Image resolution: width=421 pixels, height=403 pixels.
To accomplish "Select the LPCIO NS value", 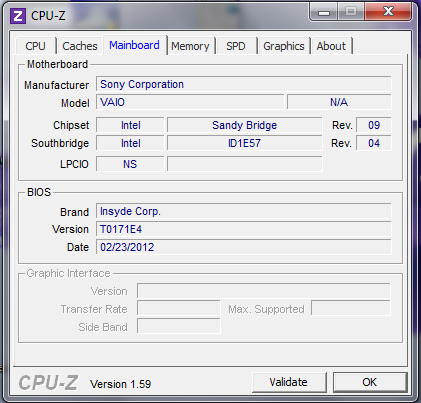I will pyautogui.click(x=130, y=164).
